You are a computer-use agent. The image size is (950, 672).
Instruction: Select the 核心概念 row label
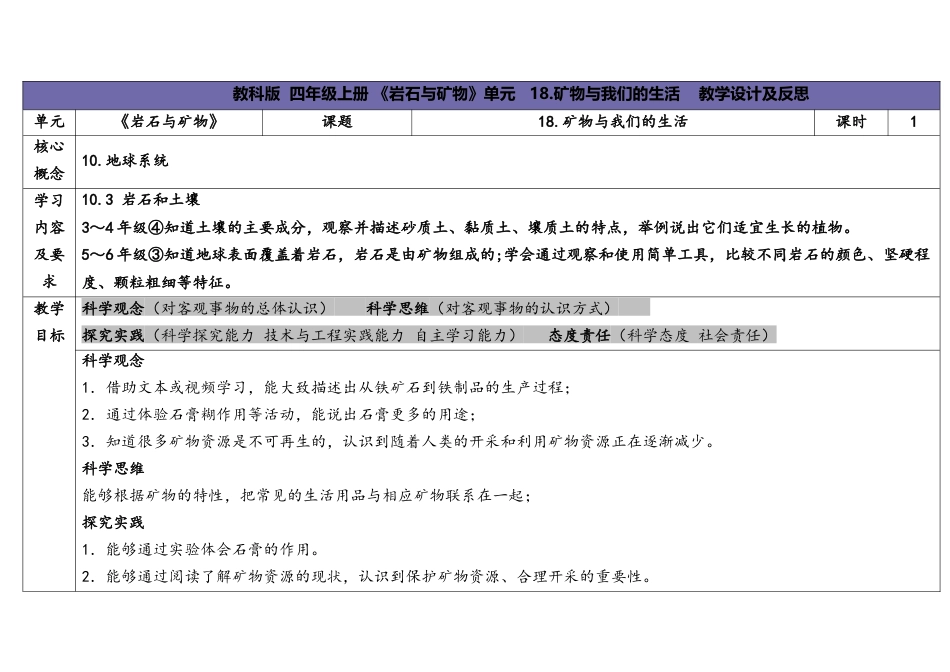pyautogui.click(x=49, y=161)
